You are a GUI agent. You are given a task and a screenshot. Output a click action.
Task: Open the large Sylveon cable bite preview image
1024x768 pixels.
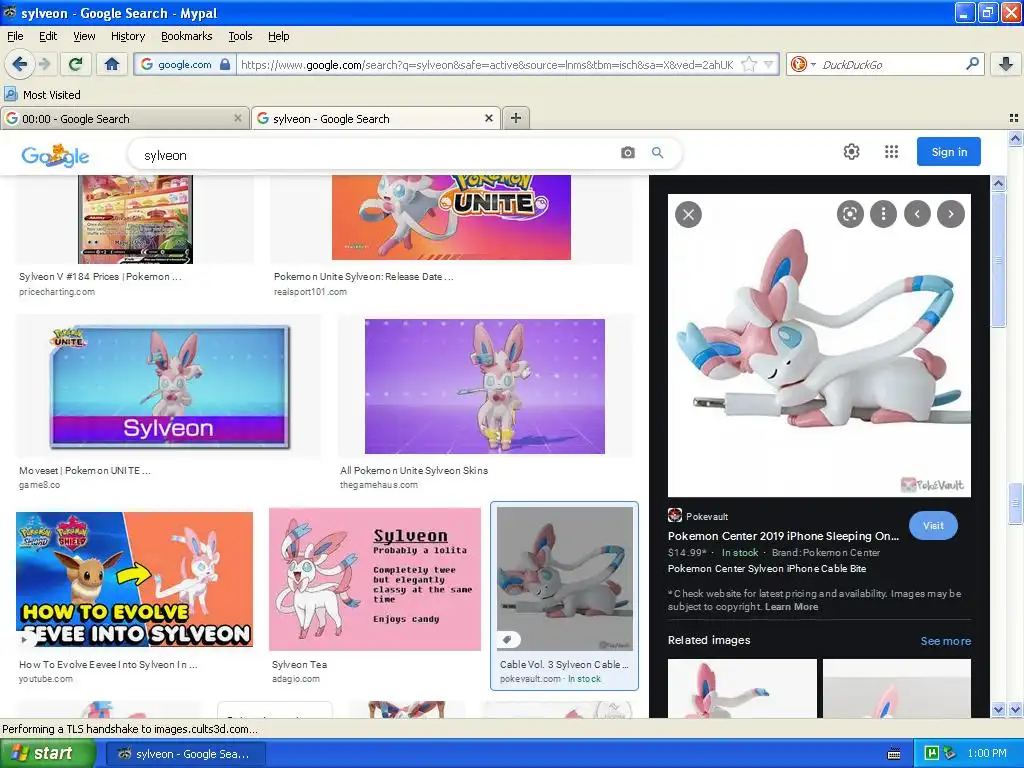[x=819, y=345]
